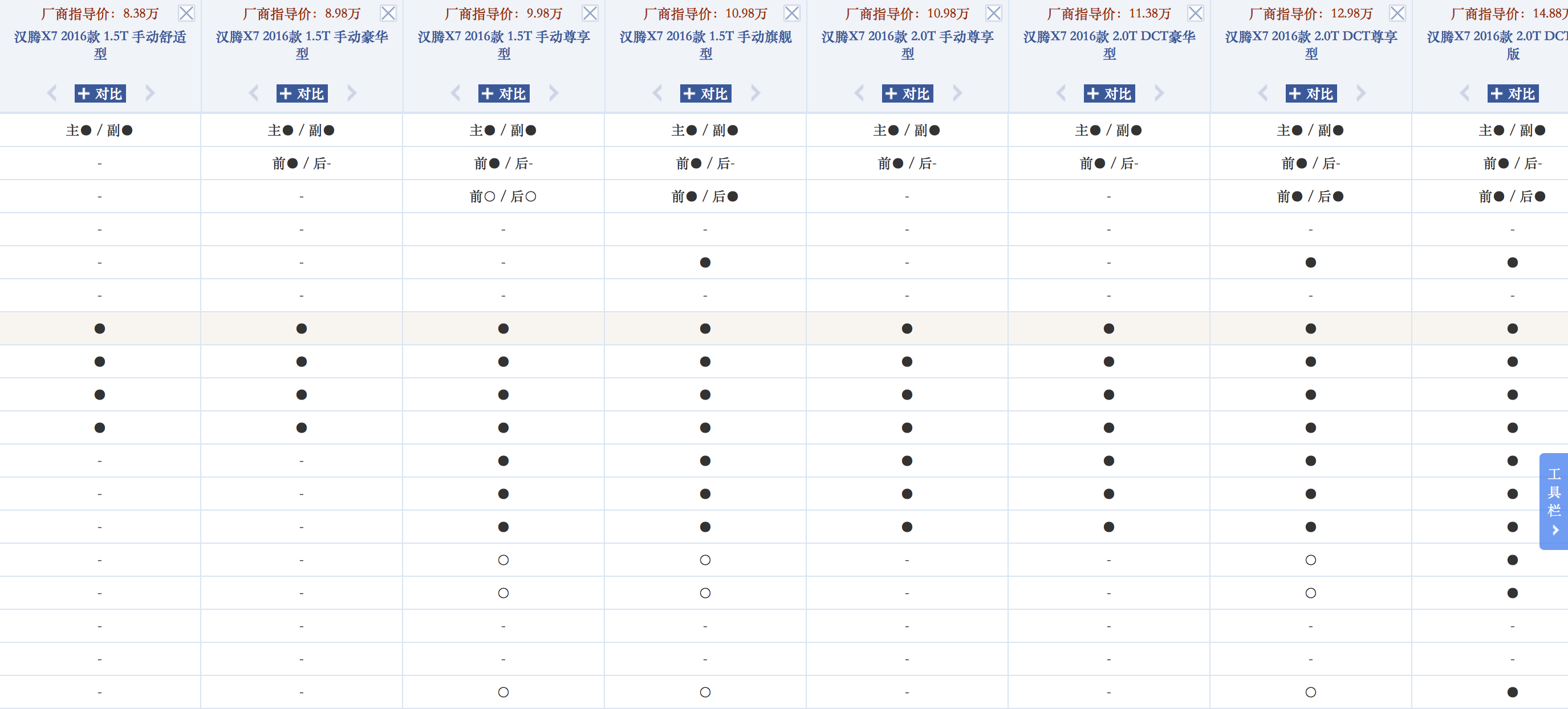Add 1.5T 手动豪华型 to 对比
This screenshot has width=1568, height=709.
(x=303, y=93)
